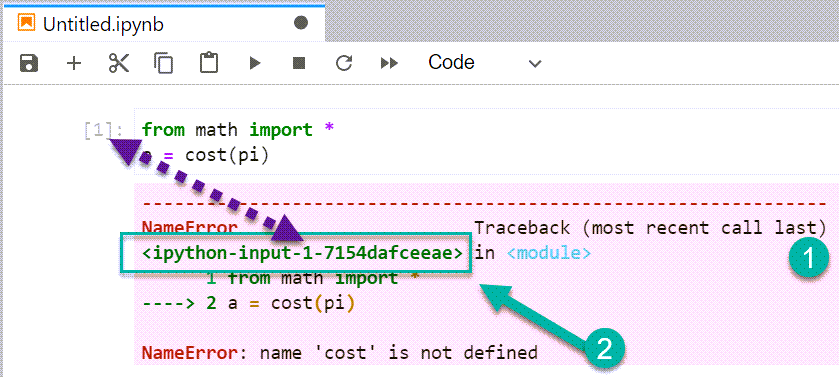Click the 'ipython-input-1-7154dafceeae' traceback text
The height and width of the screenshot is (377, 839).
coord(303,252)
